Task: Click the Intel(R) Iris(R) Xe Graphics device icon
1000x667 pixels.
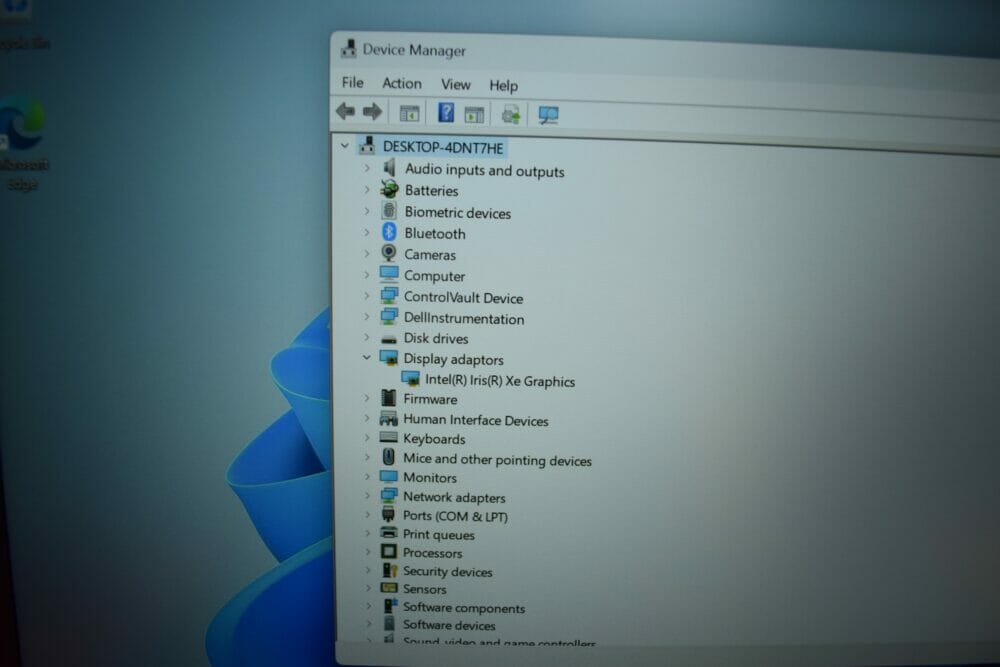Action: (410, 379)
